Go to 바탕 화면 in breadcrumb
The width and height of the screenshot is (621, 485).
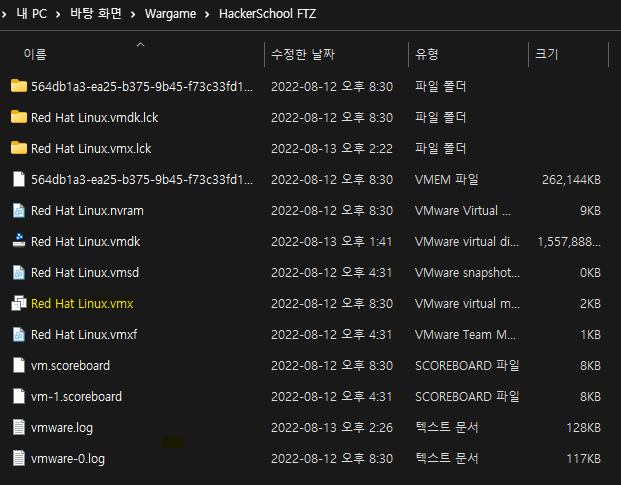click(x=96, y=14)
